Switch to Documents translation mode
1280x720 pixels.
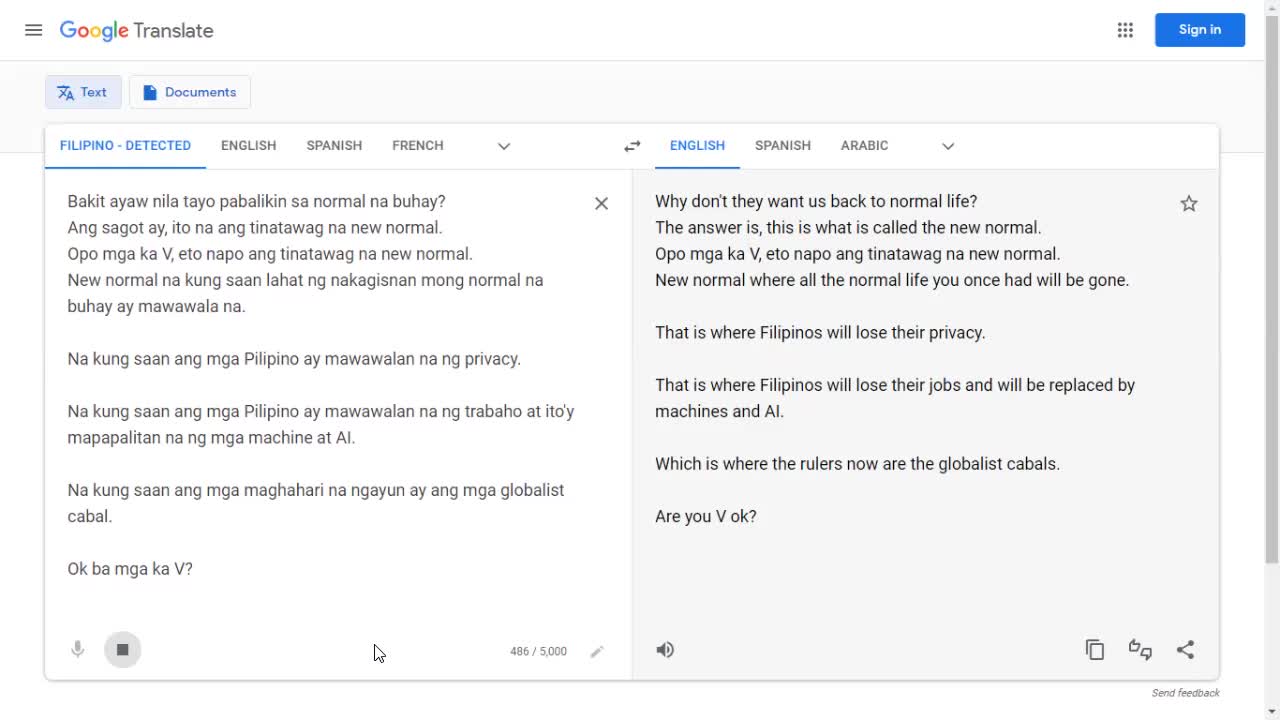click(190, 92)
